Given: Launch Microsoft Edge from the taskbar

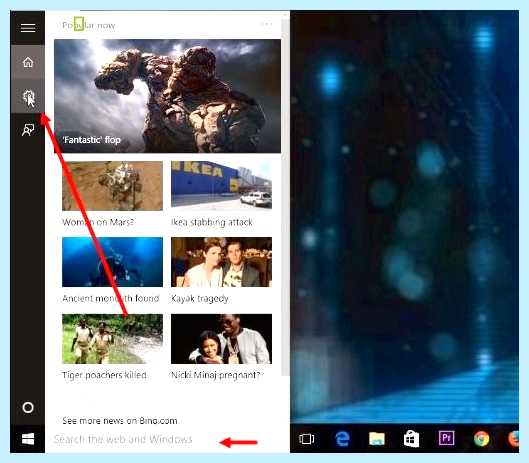Looking at the screenshot, I should pos(342,439).
